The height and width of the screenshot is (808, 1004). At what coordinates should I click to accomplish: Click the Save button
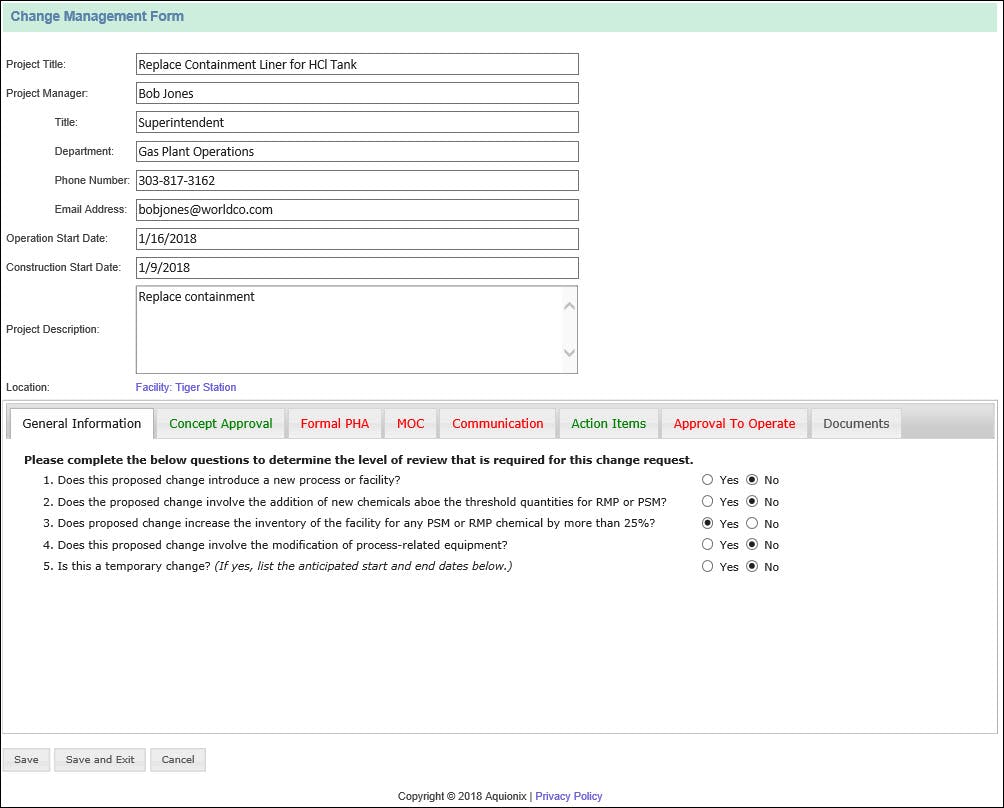point(26,759)
